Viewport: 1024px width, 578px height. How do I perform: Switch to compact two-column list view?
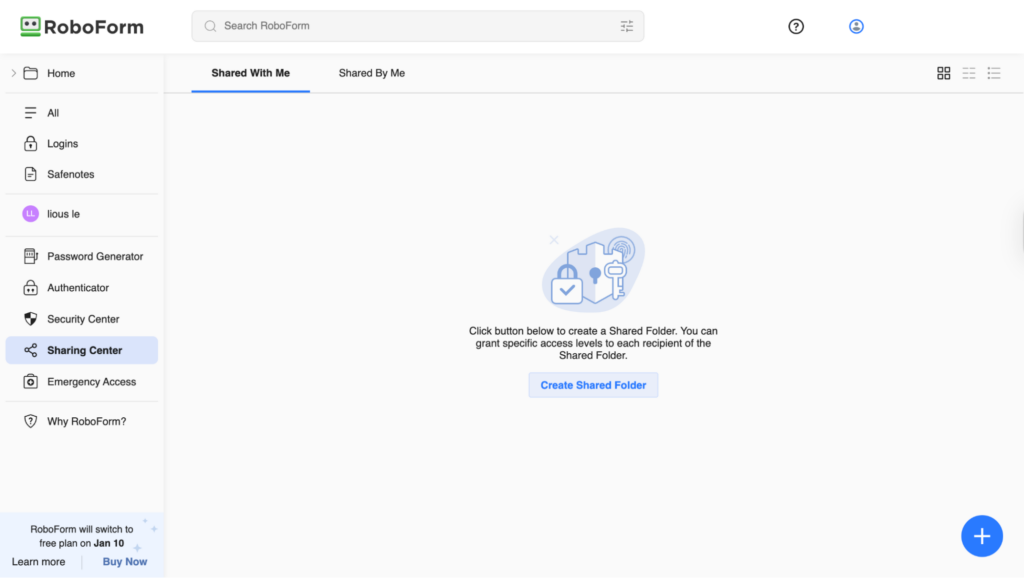click(x=968, y=73)
